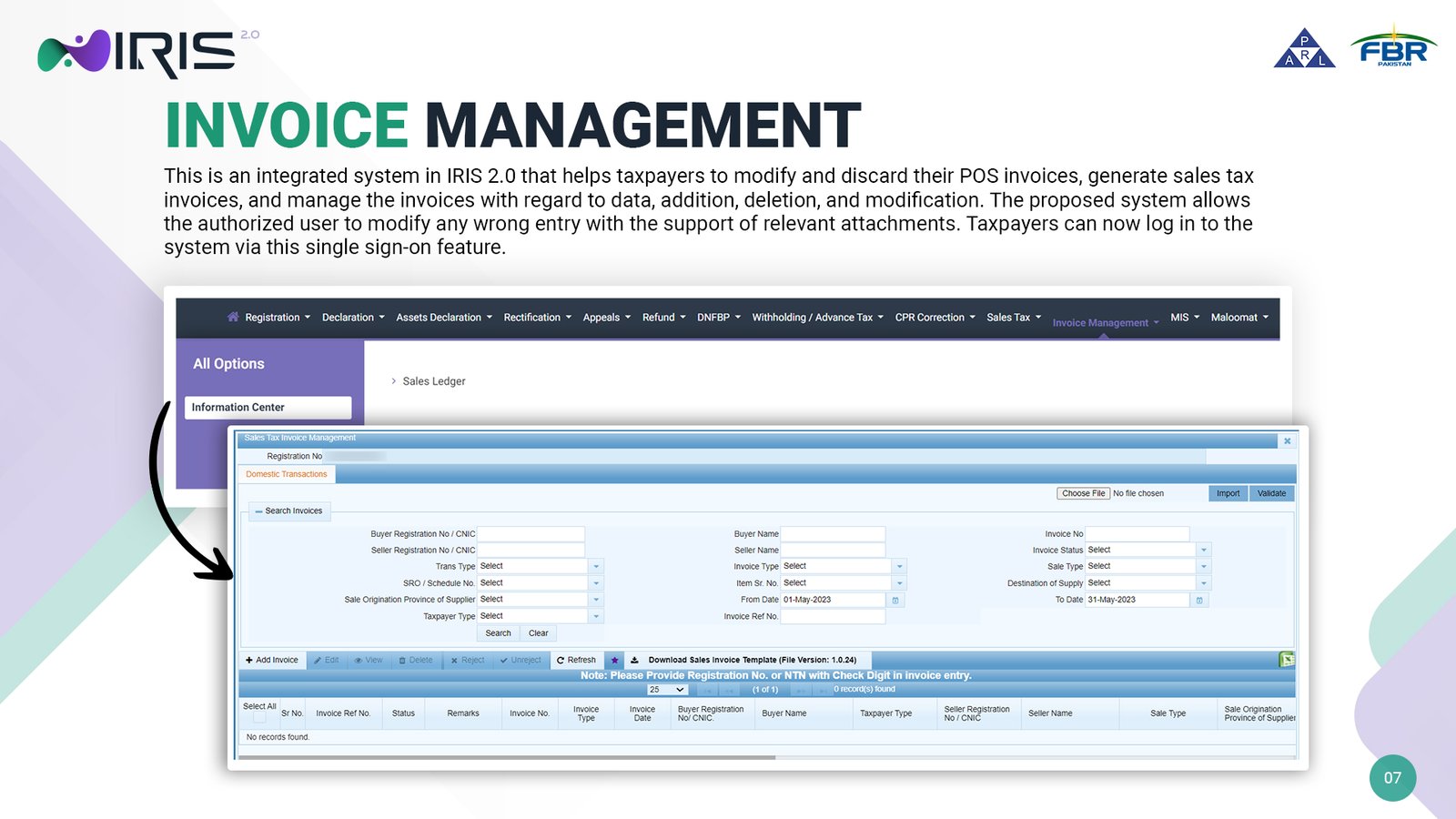This screenshot has height=819, width=1456.
Task: Click the Search button
Action: click(498, 633)
